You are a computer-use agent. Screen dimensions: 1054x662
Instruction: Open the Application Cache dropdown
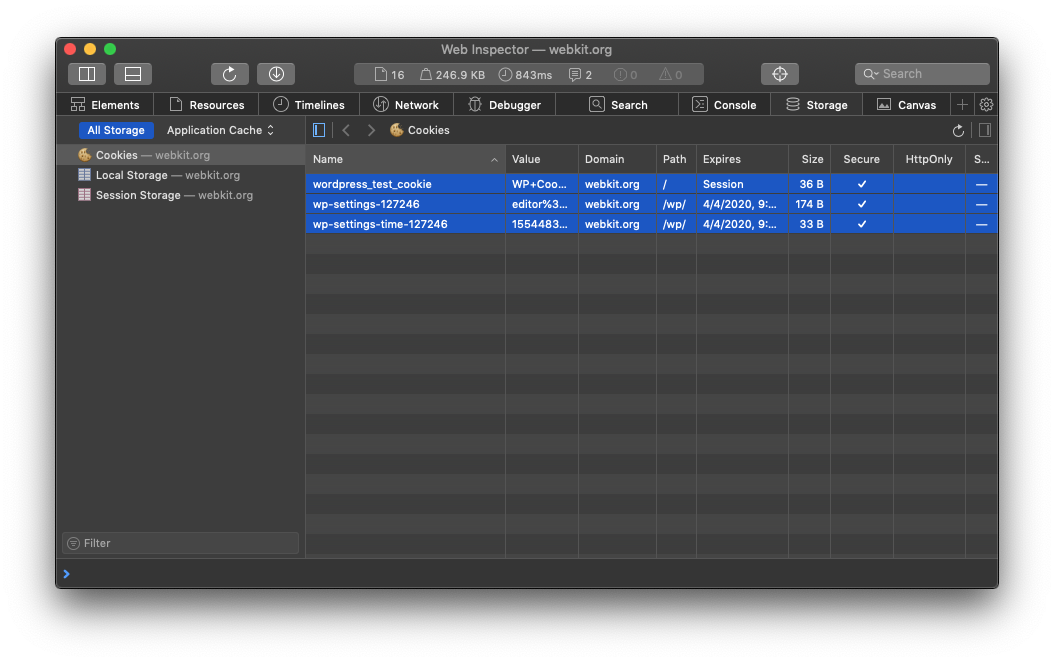point(220,130)
